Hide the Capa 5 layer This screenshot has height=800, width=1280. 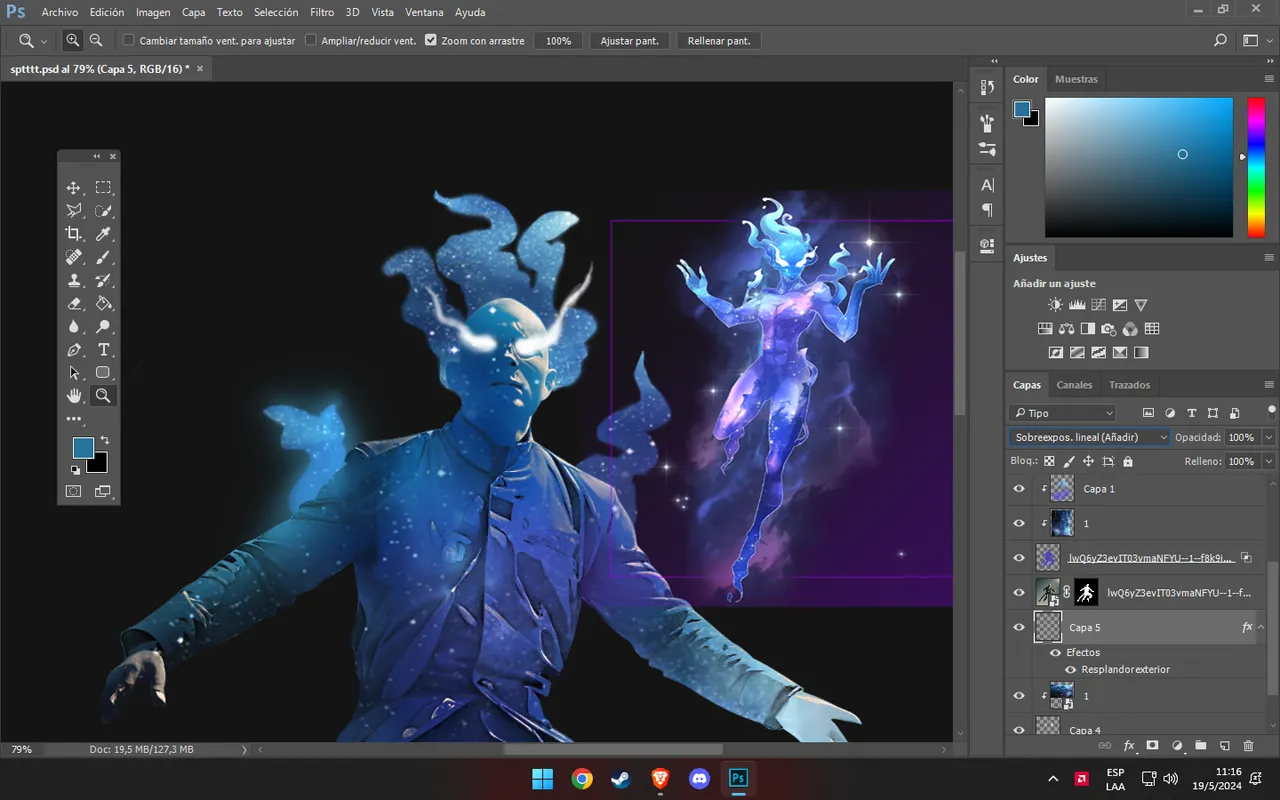pos(1019,627)
